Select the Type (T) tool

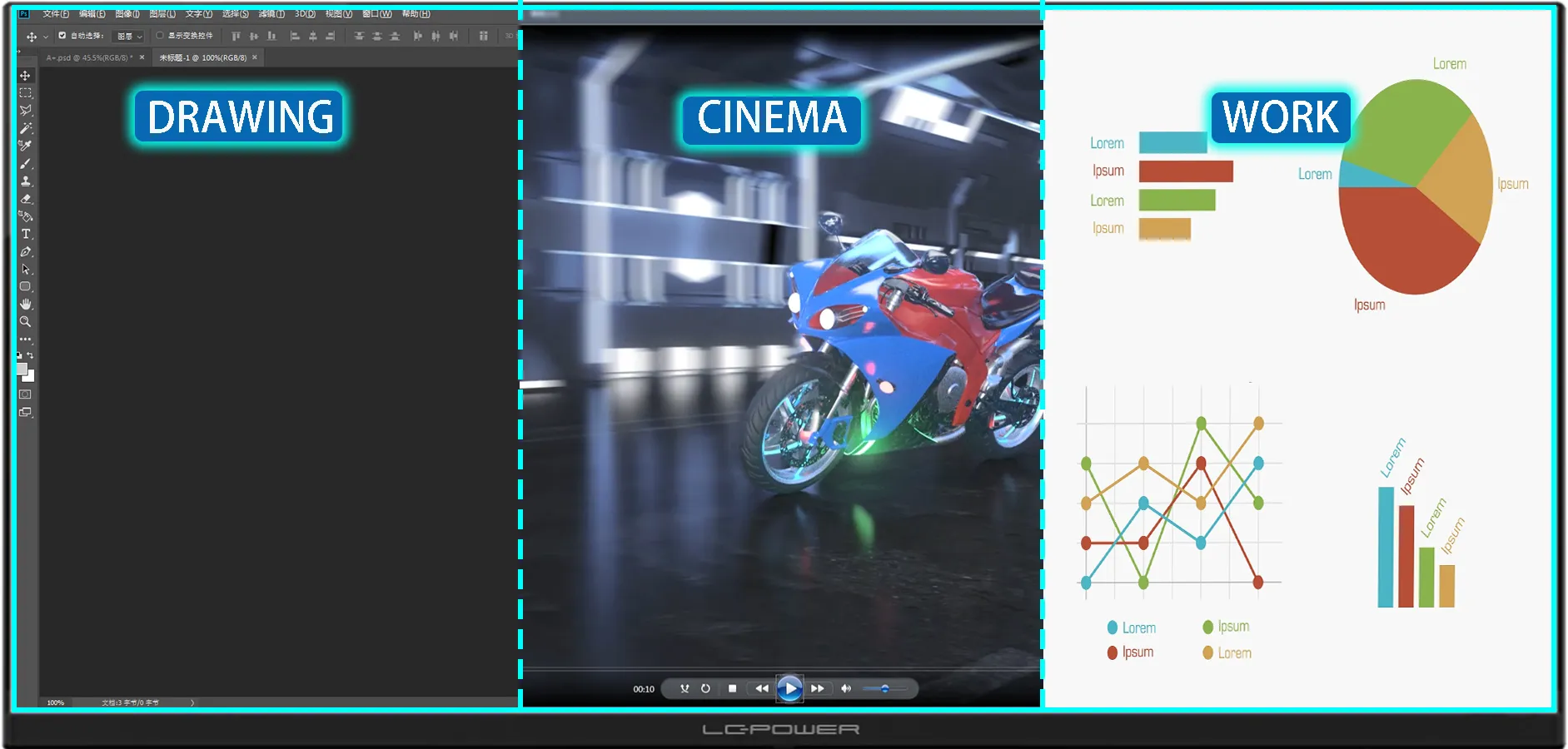[x=26, y=234]
